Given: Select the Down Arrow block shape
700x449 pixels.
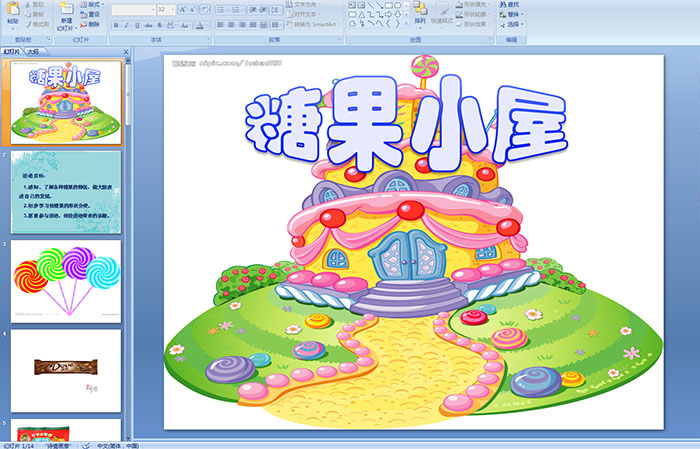Looking at the screenshot, I should (x=397, y=15).
